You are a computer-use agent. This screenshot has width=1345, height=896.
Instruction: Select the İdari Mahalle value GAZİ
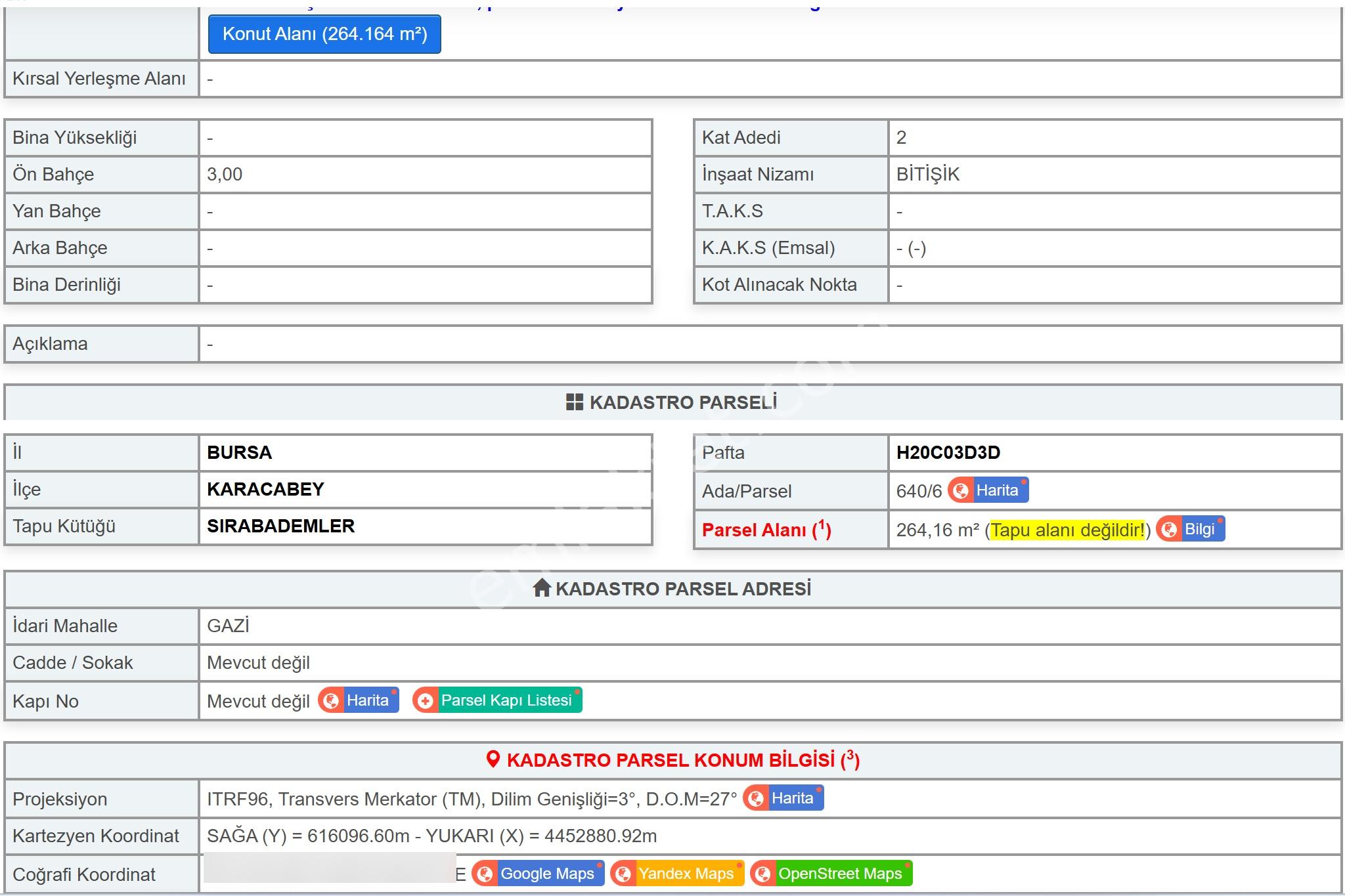point(228,626)
